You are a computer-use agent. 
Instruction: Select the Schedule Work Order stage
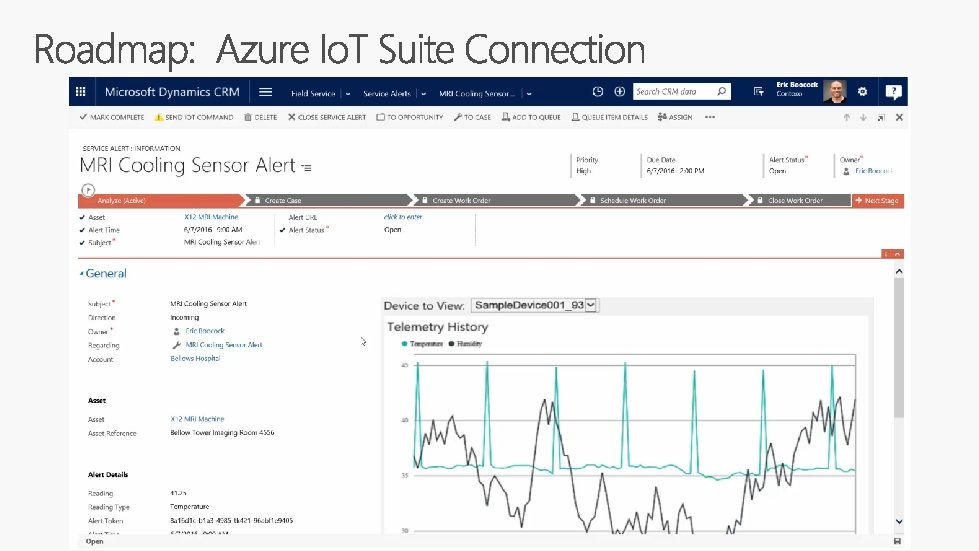click(632, 200)
